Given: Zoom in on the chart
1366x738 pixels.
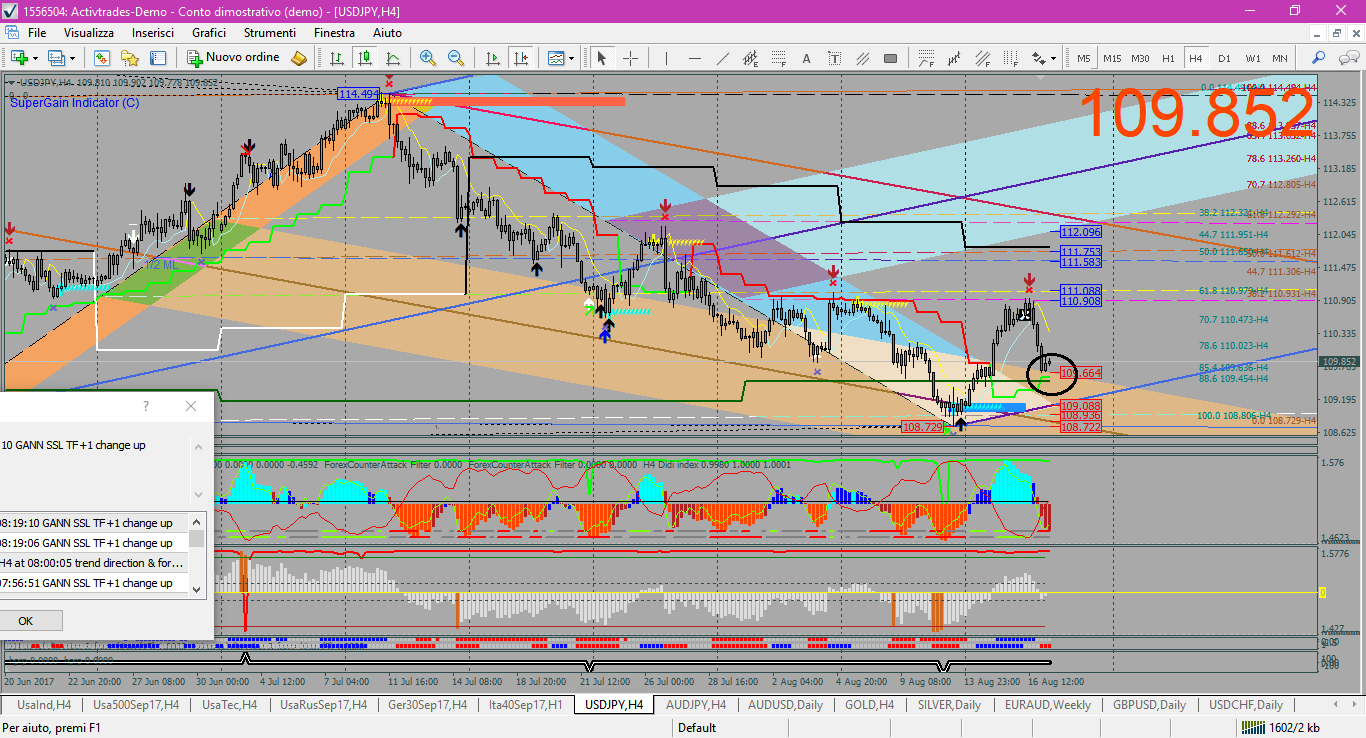Looking at the screenshot, I should [428, 58].
